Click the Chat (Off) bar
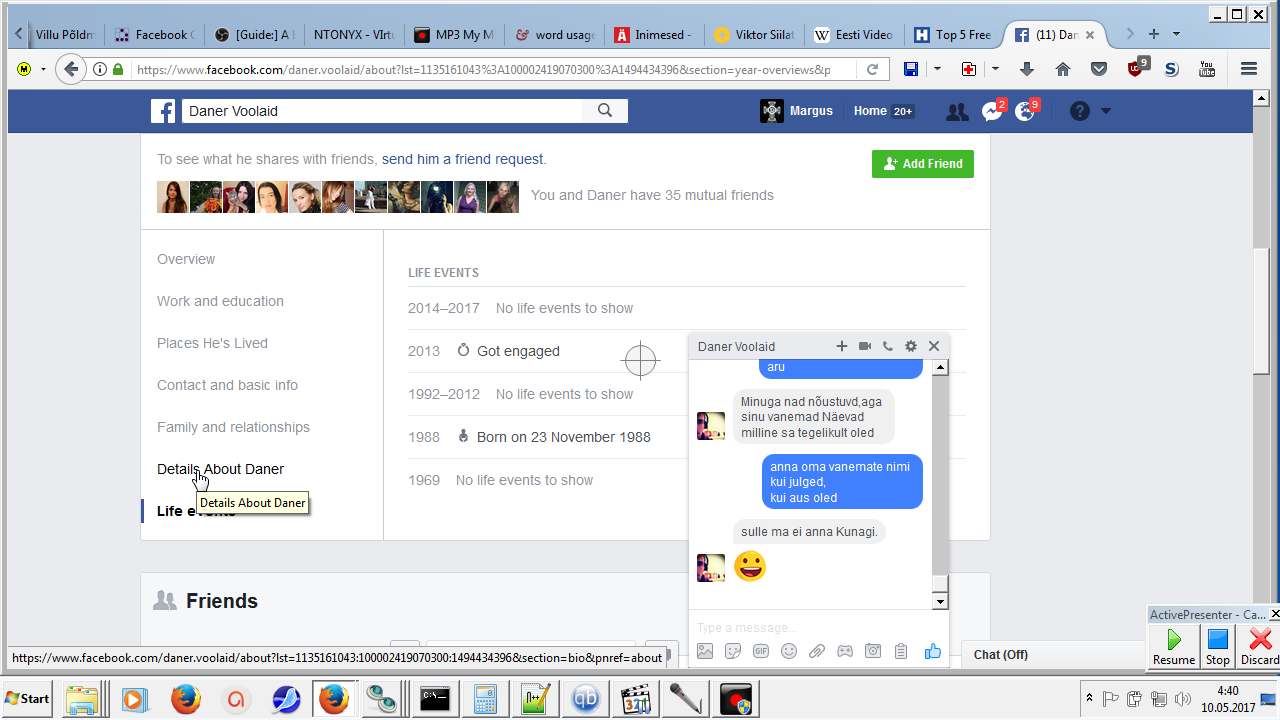Screen dimensions: 1280x720 tap(1054, 655)
